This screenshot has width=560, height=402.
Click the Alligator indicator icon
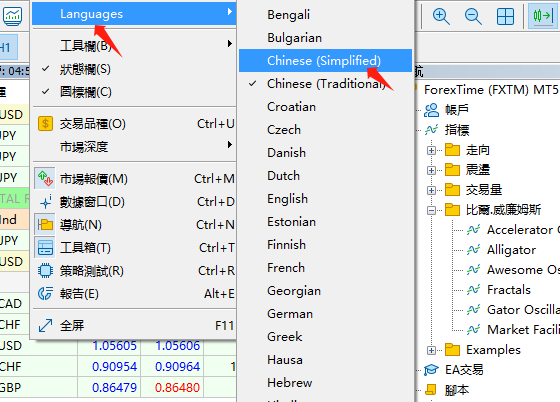(474, 250)
